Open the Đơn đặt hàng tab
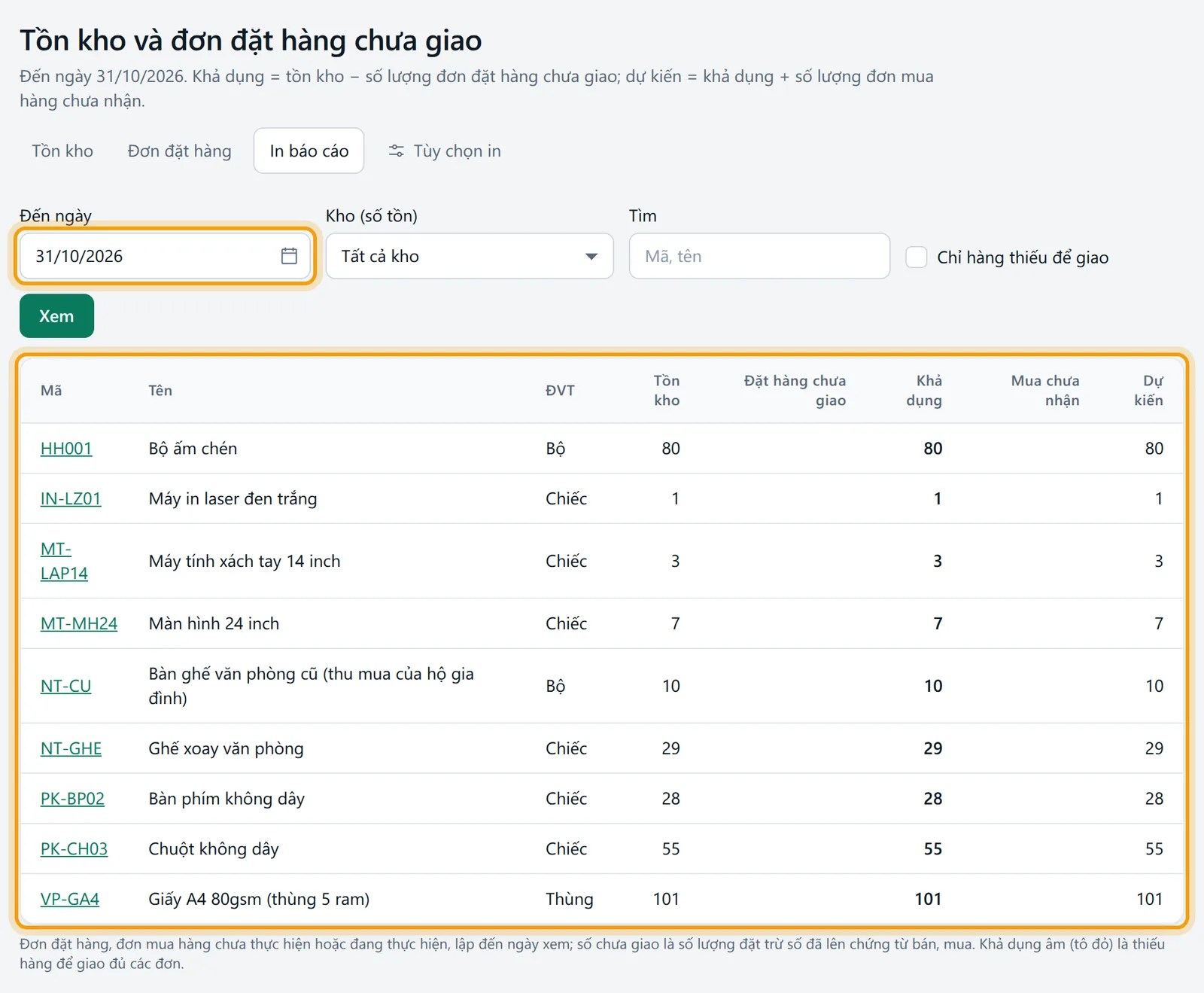Image resolution: width=1204 pixels, height=993 pixels. tap(179, 151)
